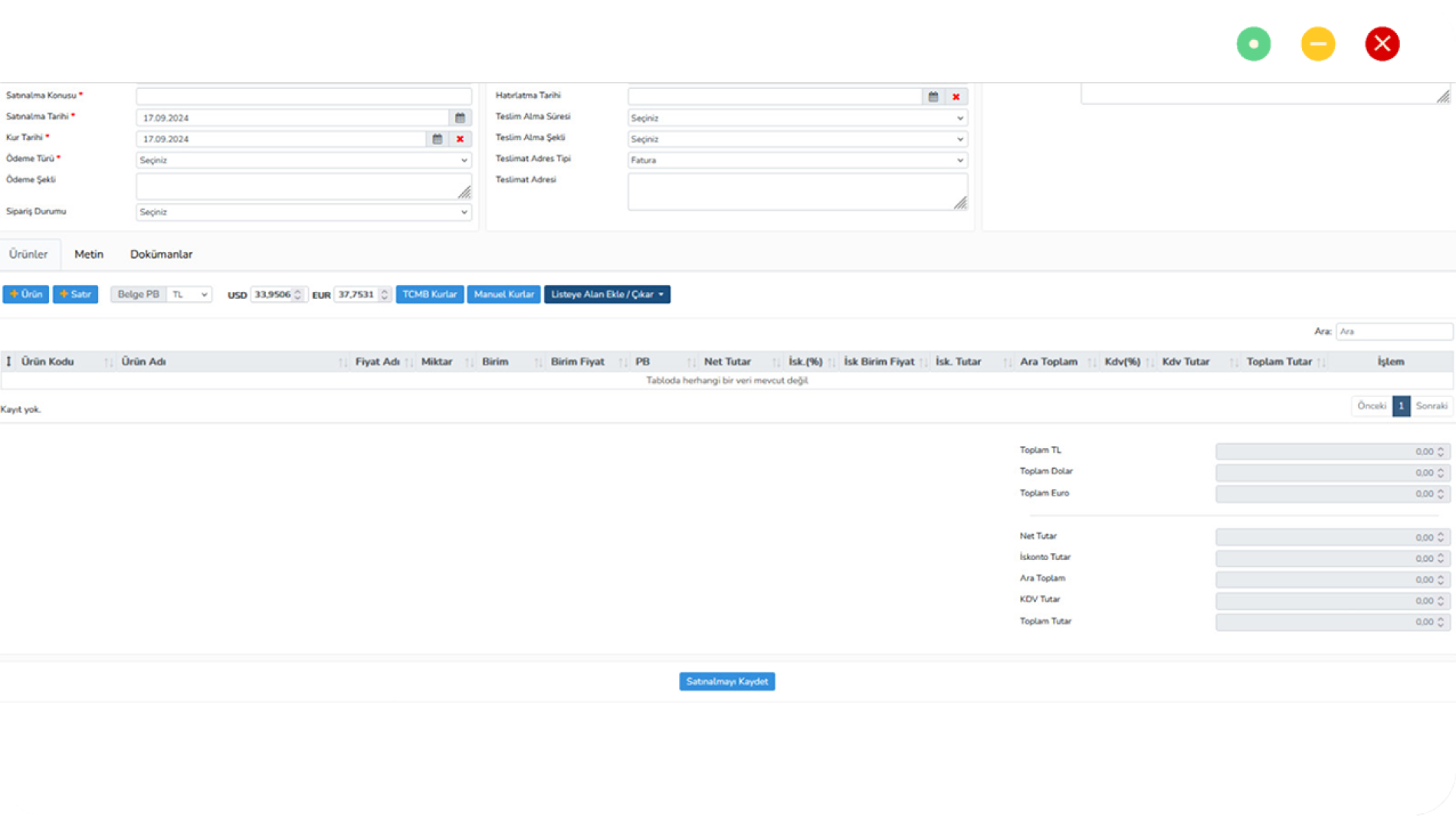Click the İskonto Tutar total field

pos(1332,559)
